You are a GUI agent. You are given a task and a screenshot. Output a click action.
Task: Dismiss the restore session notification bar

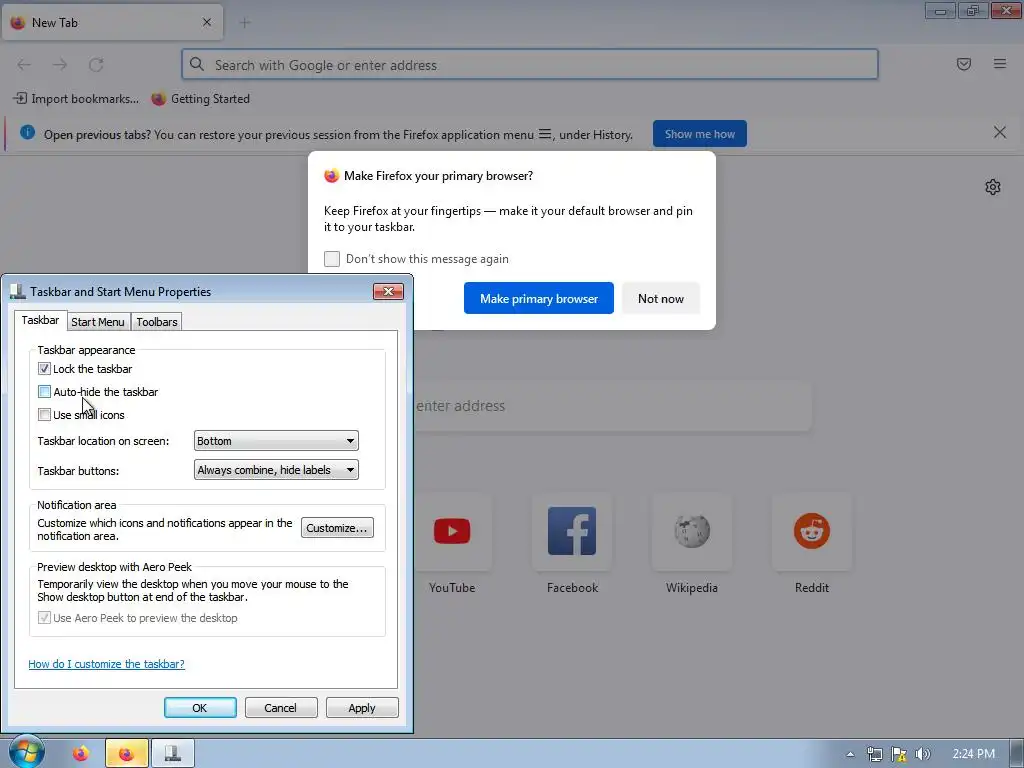click(1000, 133)
